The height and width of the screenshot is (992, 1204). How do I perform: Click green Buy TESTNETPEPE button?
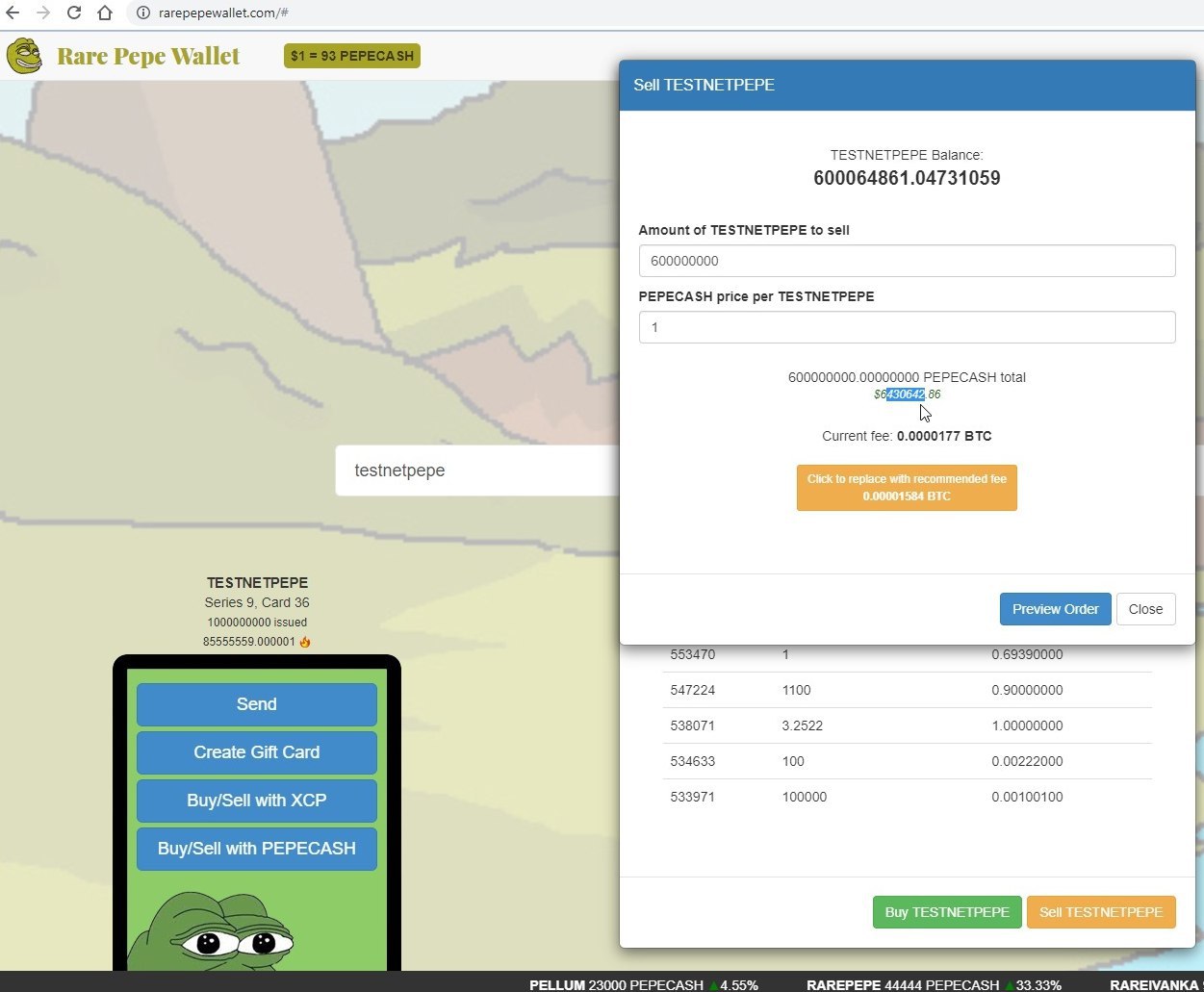pyautogui.click(x=947, y=912)
